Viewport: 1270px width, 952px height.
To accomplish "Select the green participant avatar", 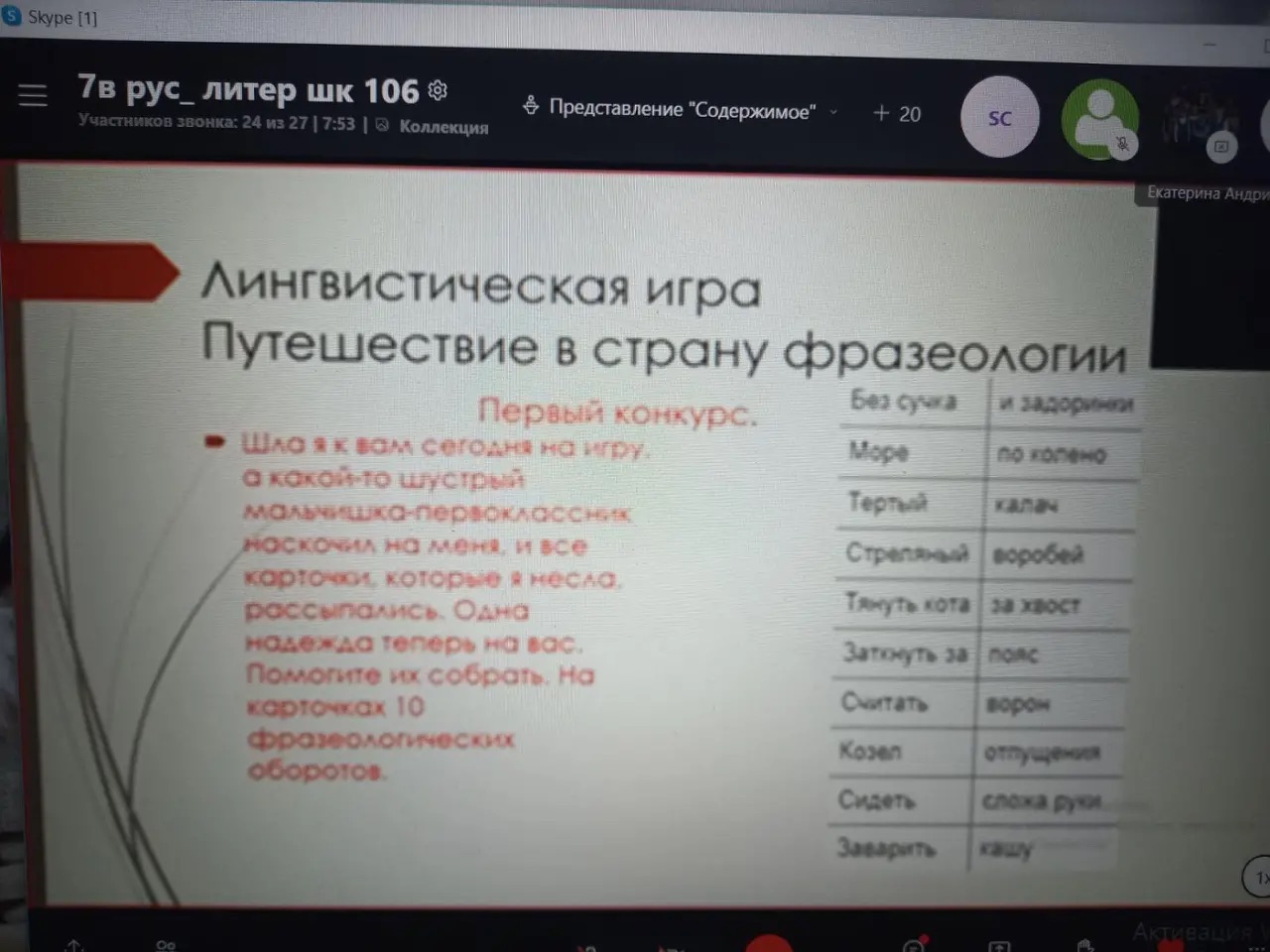I will click(1099, 119).
